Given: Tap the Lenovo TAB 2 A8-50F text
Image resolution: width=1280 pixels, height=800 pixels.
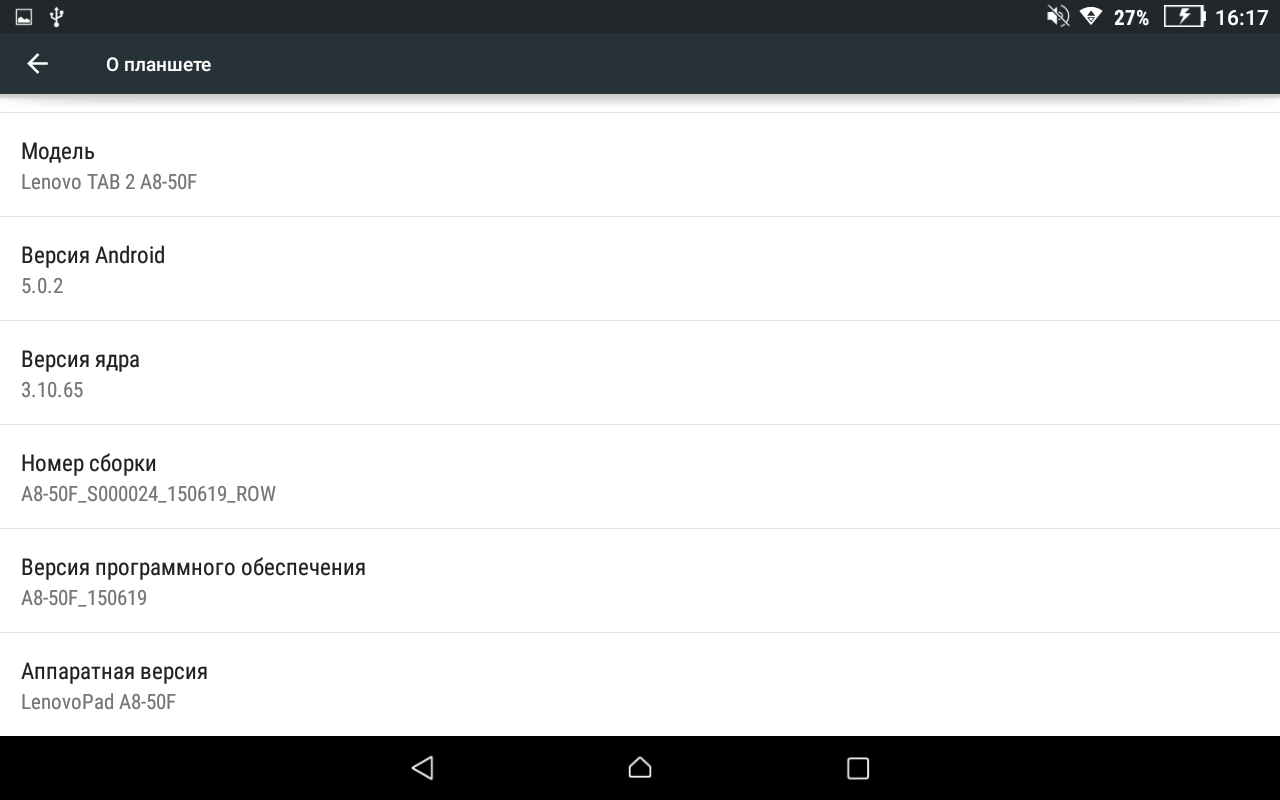Looking at the screenshot, I should [x=109, y=182].
